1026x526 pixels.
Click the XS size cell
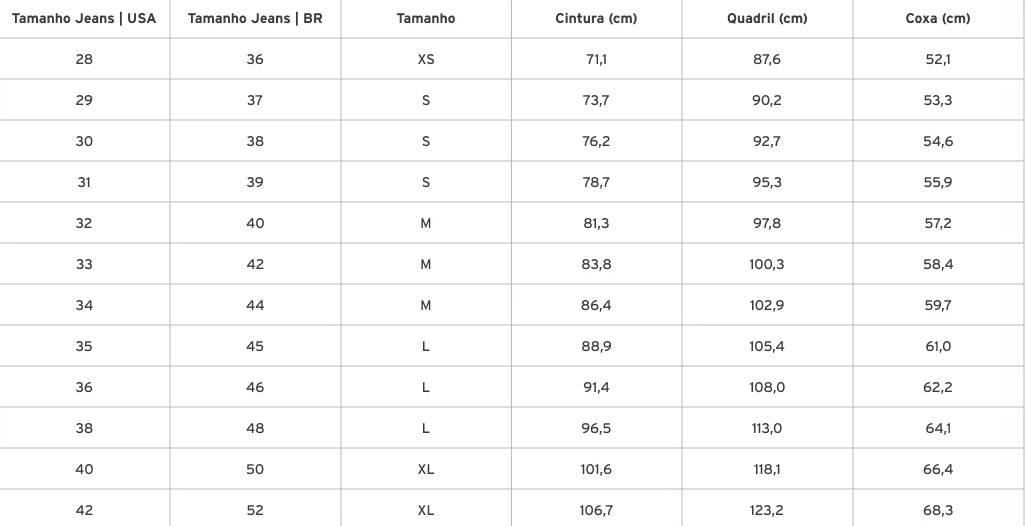click(x=426, y=59)
